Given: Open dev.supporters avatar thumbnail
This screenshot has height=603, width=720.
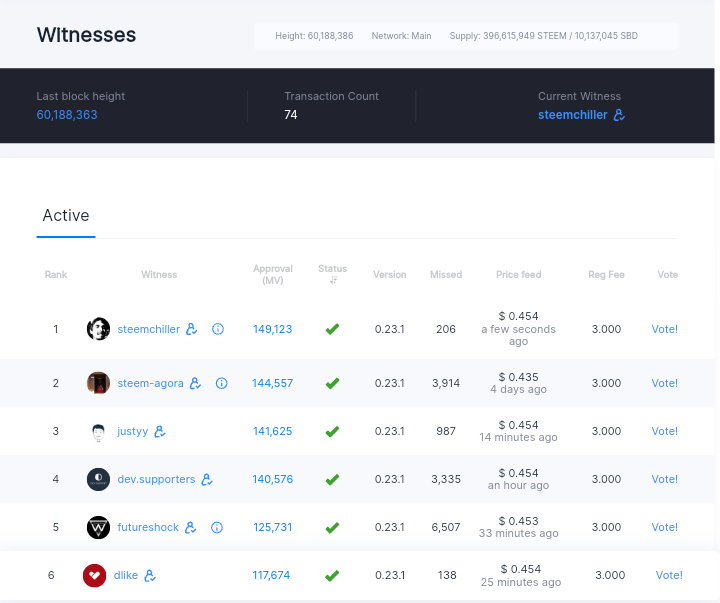Looking at the screenshot, I should 98,479.
